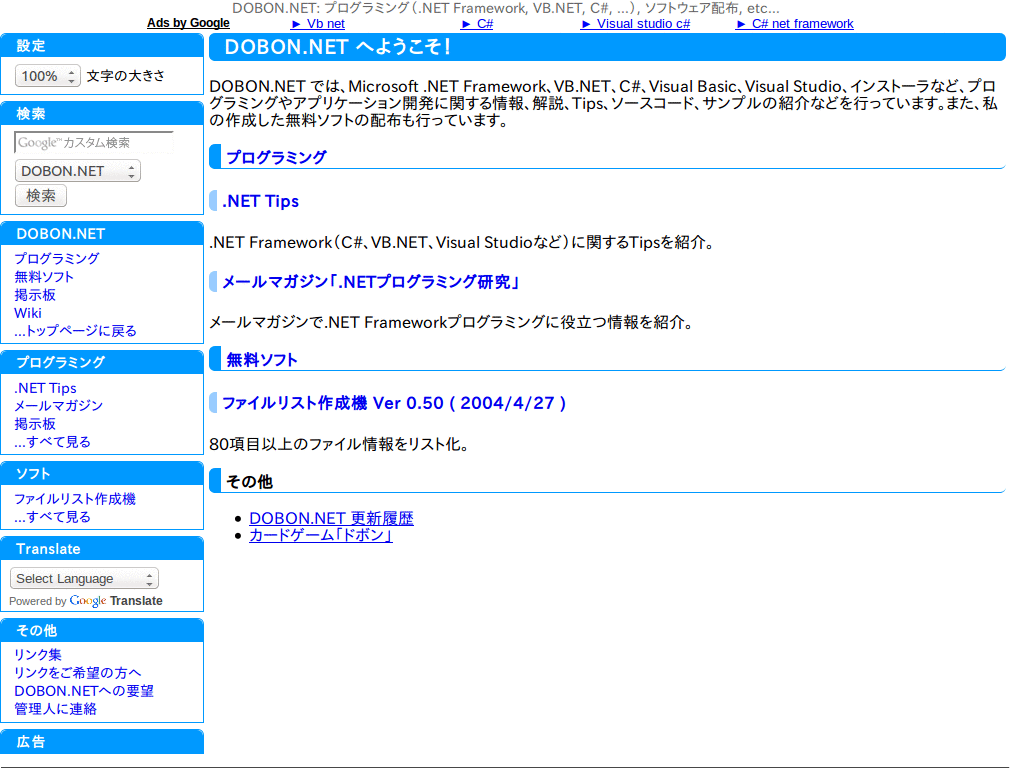
Task: Open the .NET Tips heading link
Action: click(x=261, y=201)
